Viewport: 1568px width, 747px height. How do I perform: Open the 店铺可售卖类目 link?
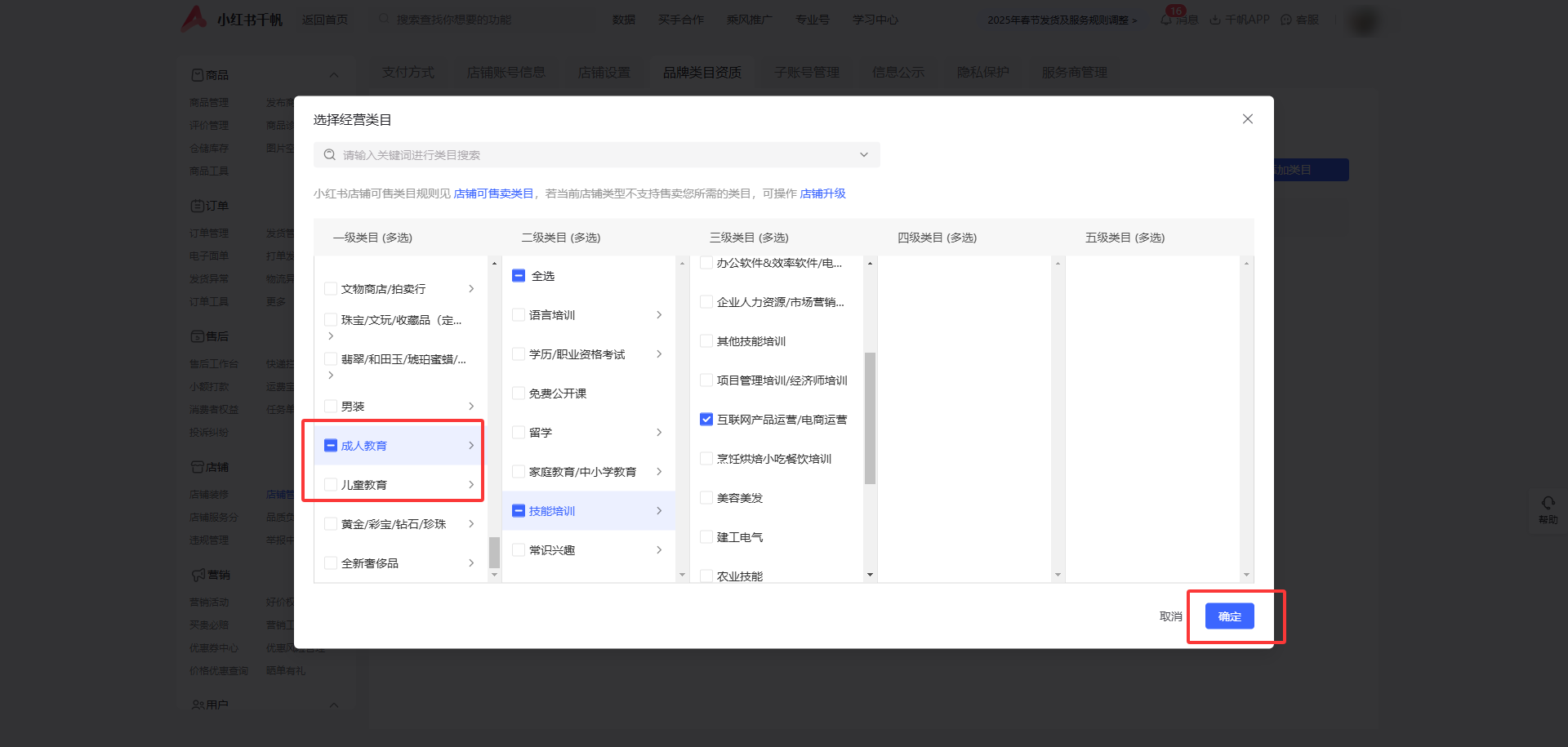coord(493,193)
